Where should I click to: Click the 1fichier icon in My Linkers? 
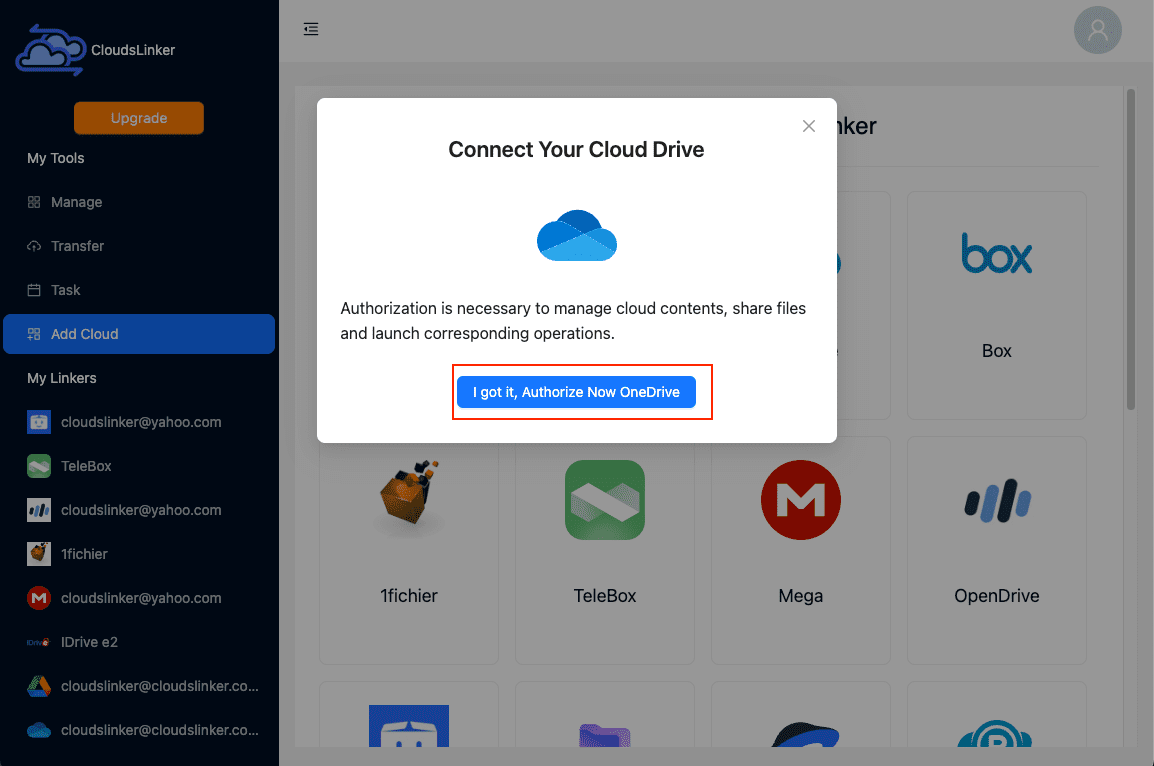click(39, 554)
